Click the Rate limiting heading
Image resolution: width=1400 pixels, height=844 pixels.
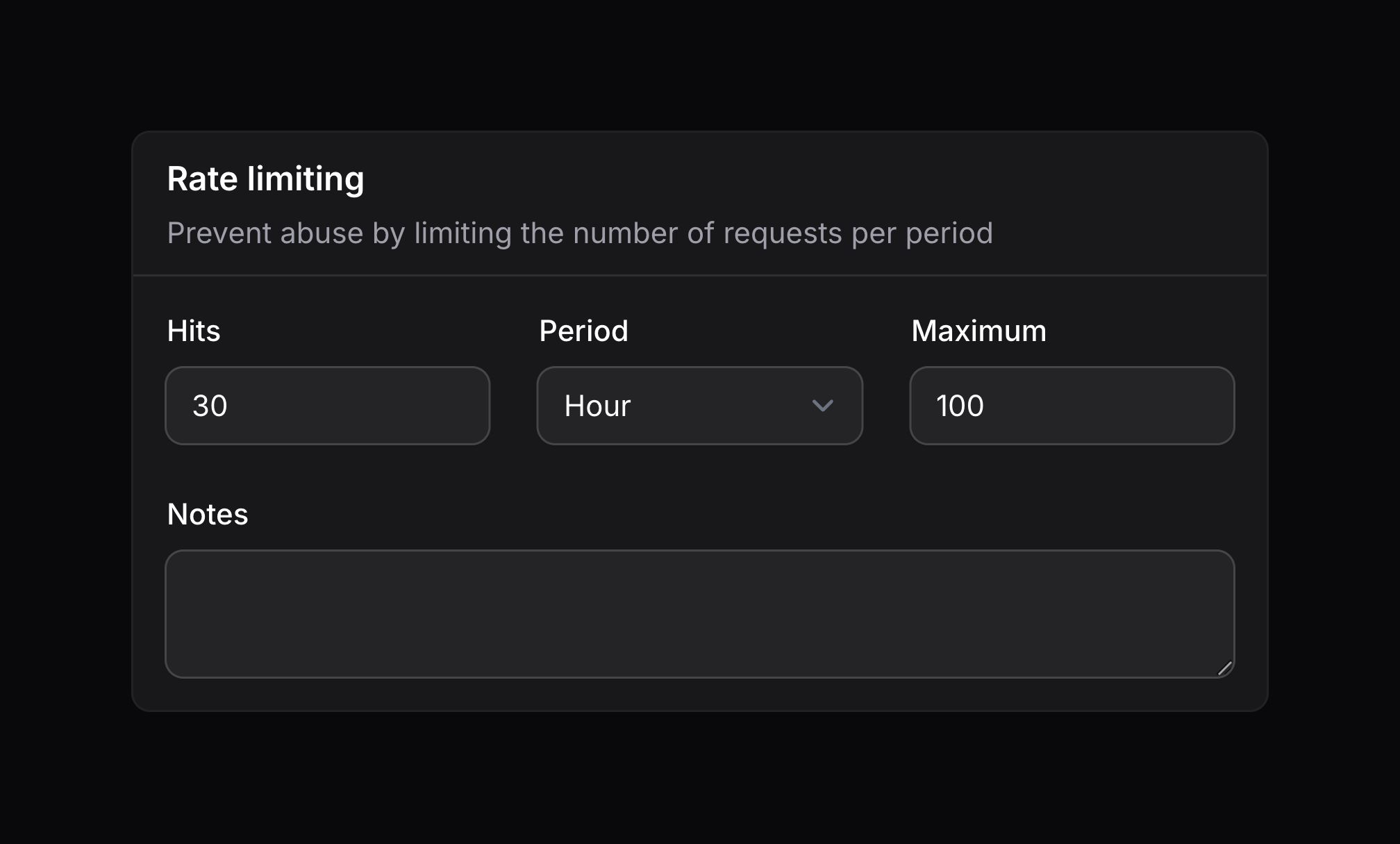pyautogui.click(x=265, y=179)
